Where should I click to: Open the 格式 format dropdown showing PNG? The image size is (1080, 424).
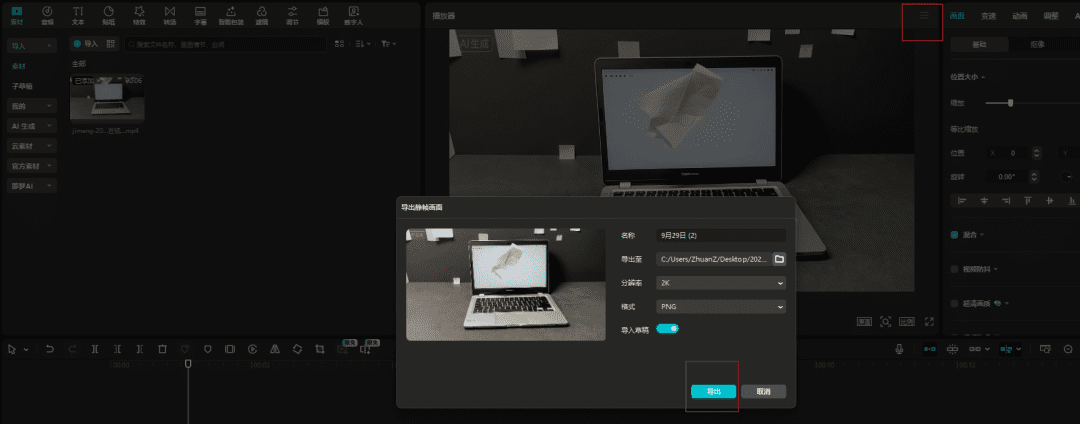coord(720,306)
